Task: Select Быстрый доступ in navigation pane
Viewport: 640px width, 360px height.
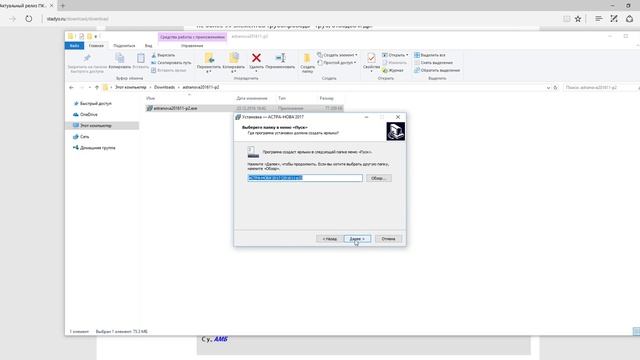Action: point(96,104)
